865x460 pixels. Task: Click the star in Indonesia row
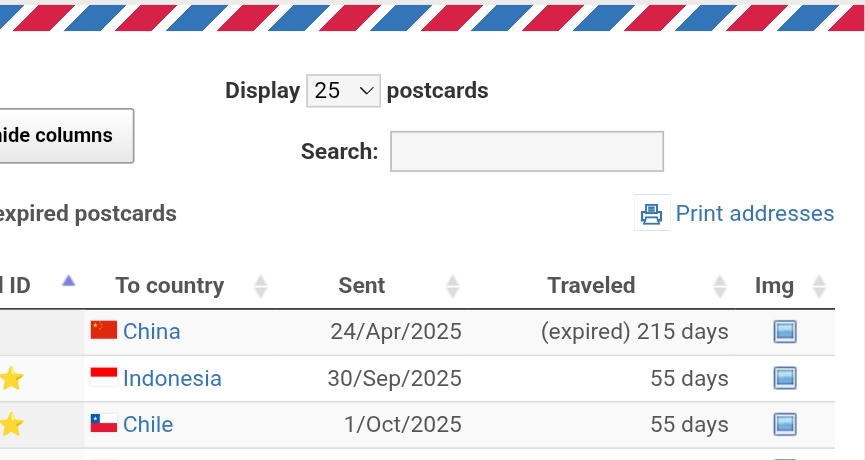pyautogui.click(x=11, y=378)
